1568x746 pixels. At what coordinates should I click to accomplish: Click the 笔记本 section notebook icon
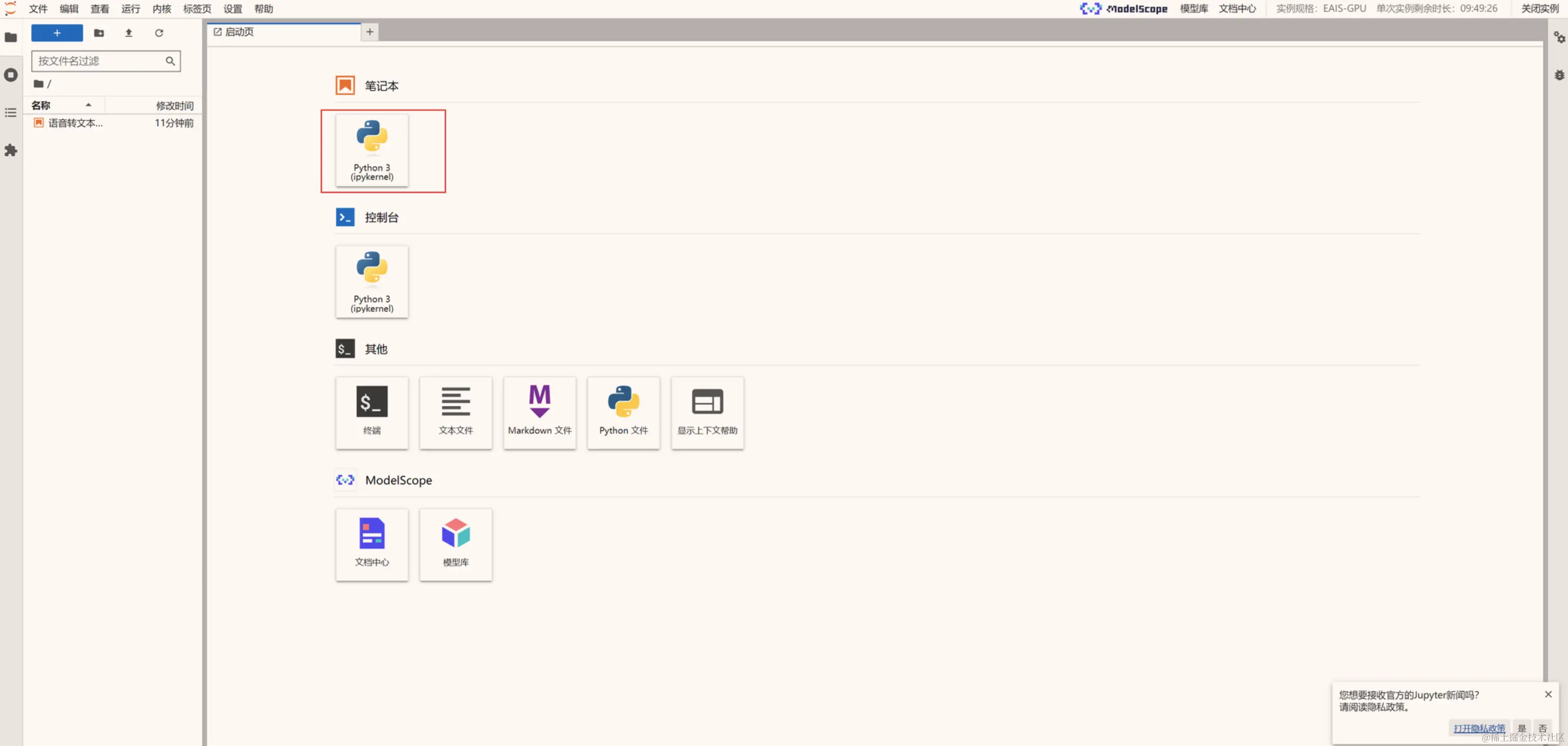pos(345,85)
